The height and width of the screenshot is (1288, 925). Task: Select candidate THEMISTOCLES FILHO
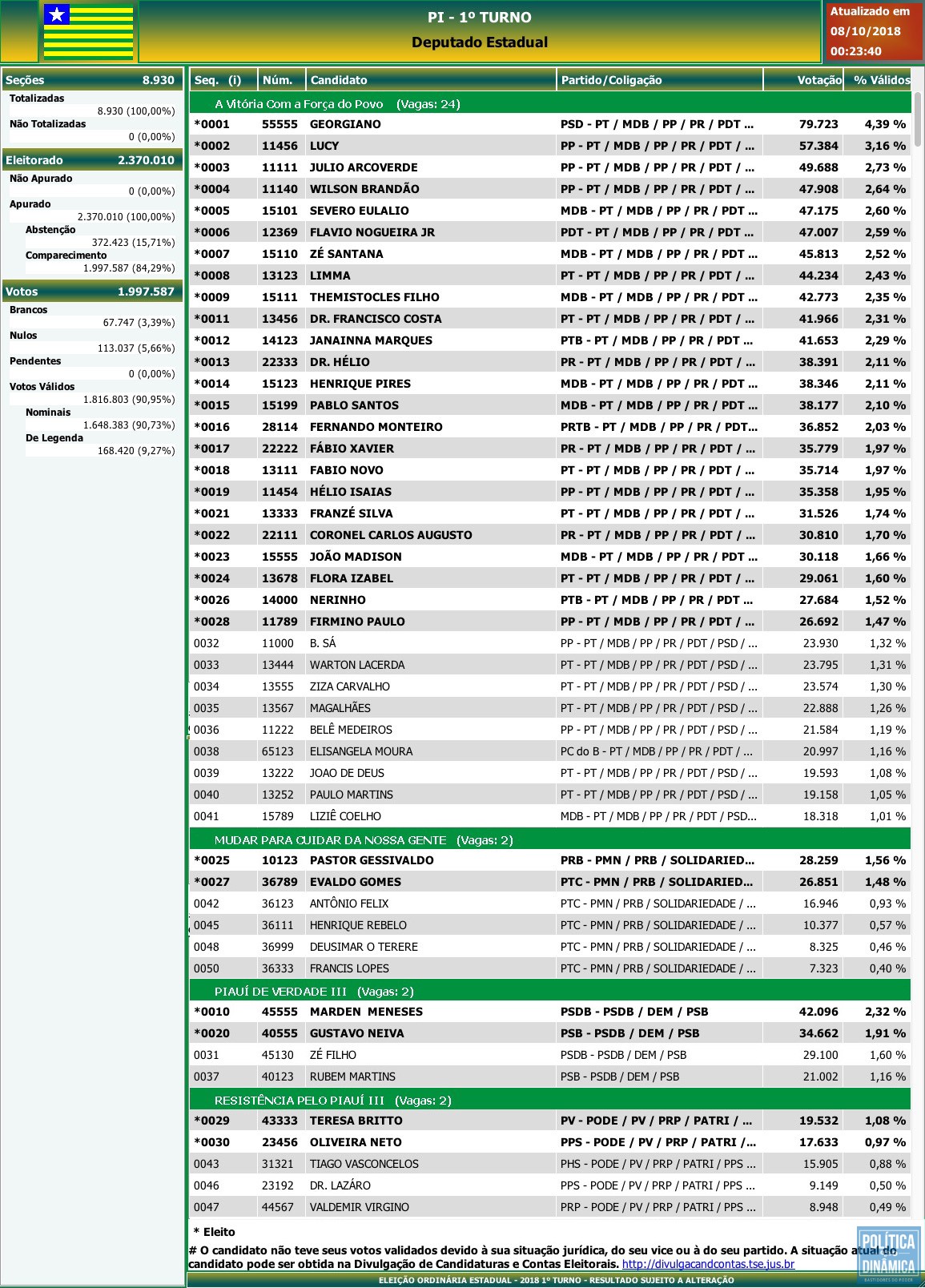tap(550, 297)
